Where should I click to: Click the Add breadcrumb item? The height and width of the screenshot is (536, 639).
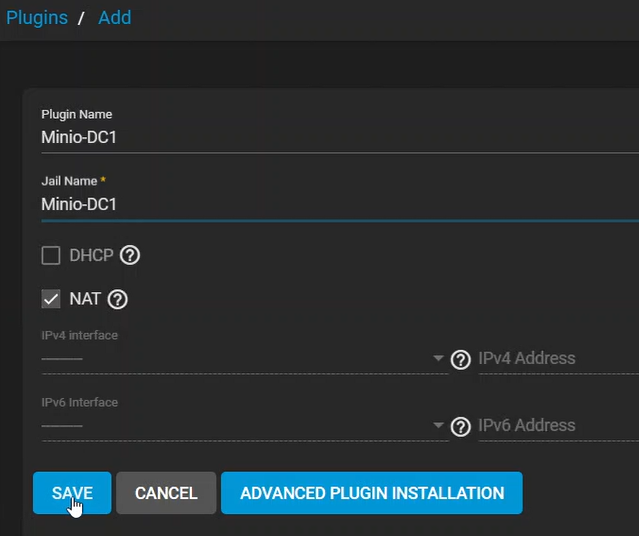(114, 18)
